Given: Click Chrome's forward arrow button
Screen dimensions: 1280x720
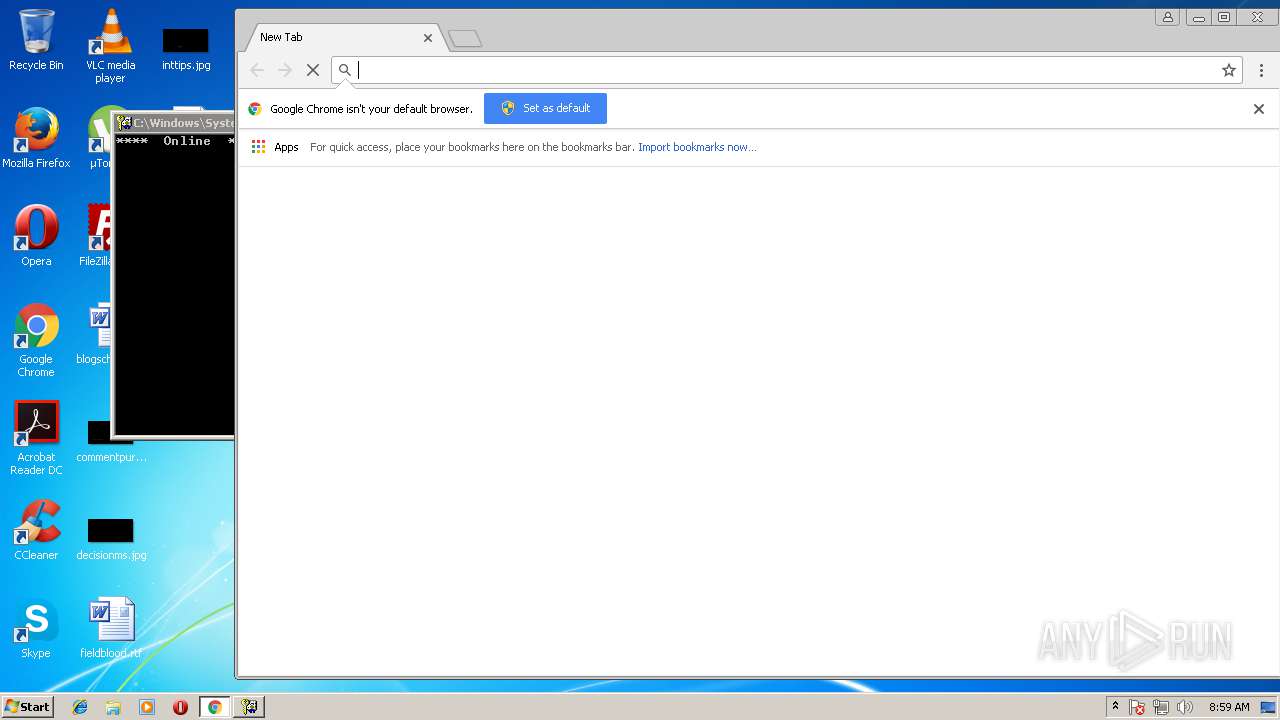Looking at the screenshot, I should click(x=285, y=70).
